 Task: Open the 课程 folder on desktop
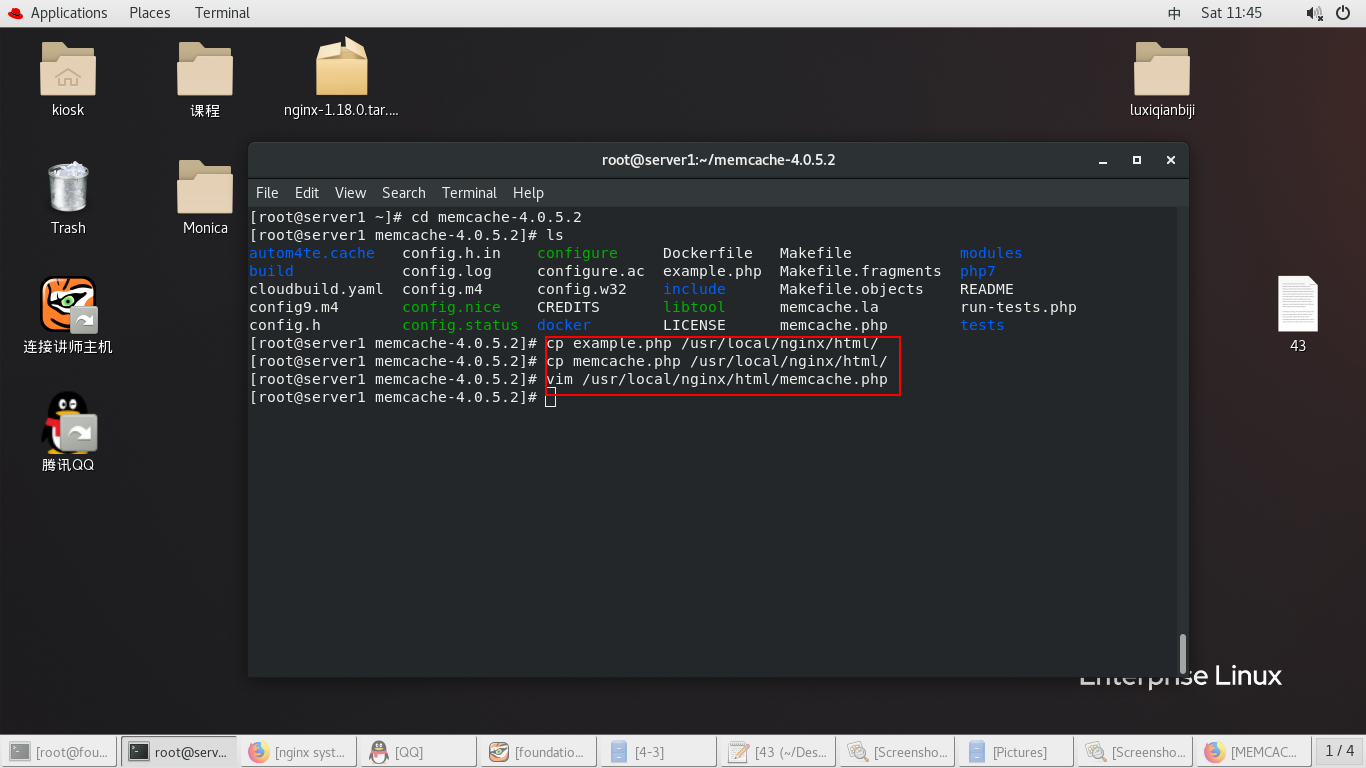[205, 69]
